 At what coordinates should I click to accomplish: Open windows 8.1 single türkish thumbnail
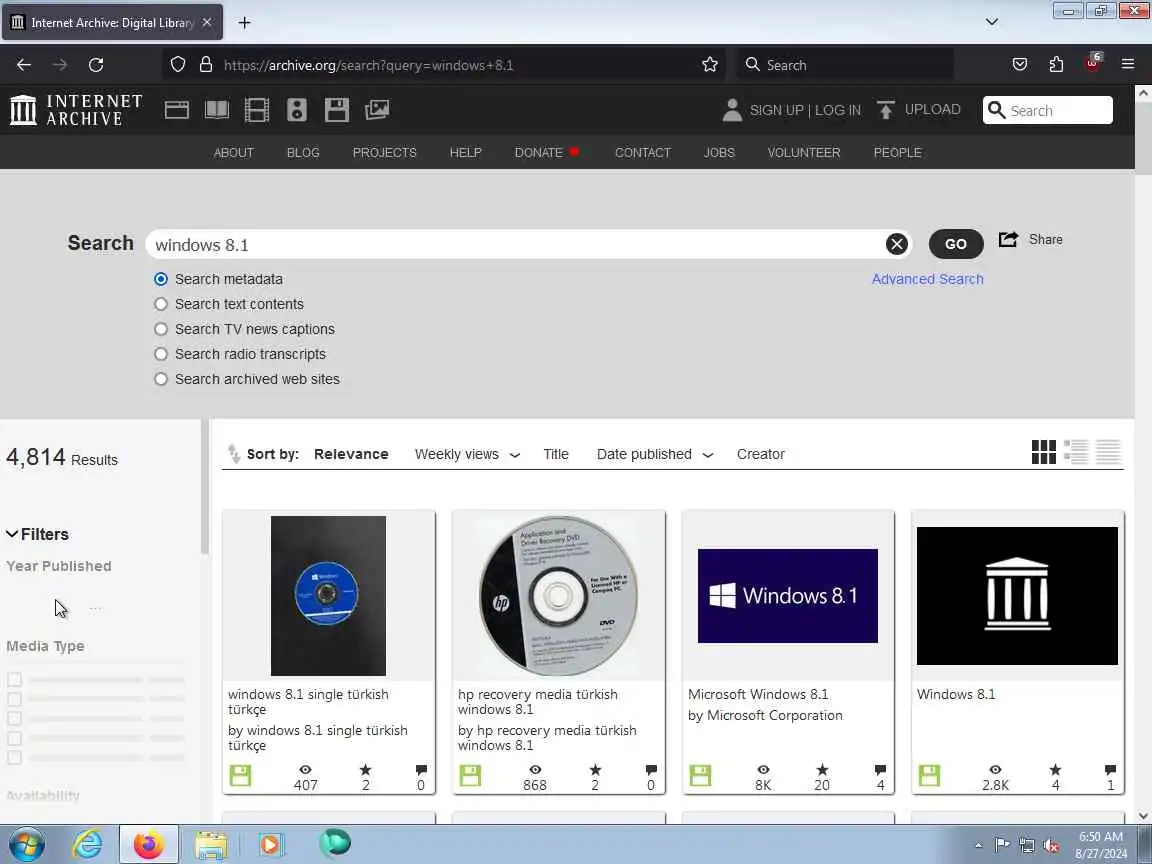(x=328, y=596)
